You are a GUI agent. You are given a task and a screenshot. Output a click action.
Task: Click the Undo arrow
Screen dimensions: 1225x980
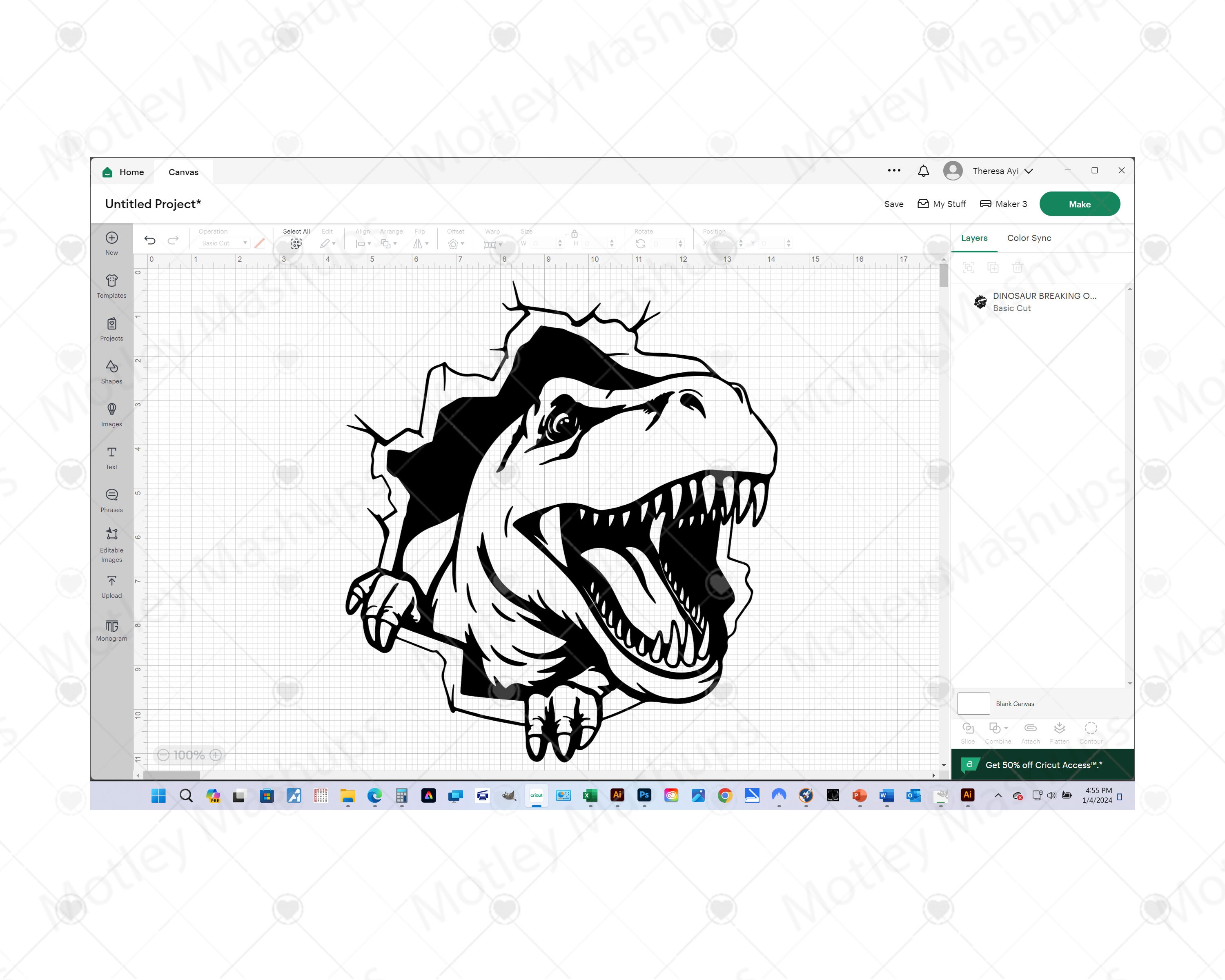pyautogui.click(x=150, y=241)
